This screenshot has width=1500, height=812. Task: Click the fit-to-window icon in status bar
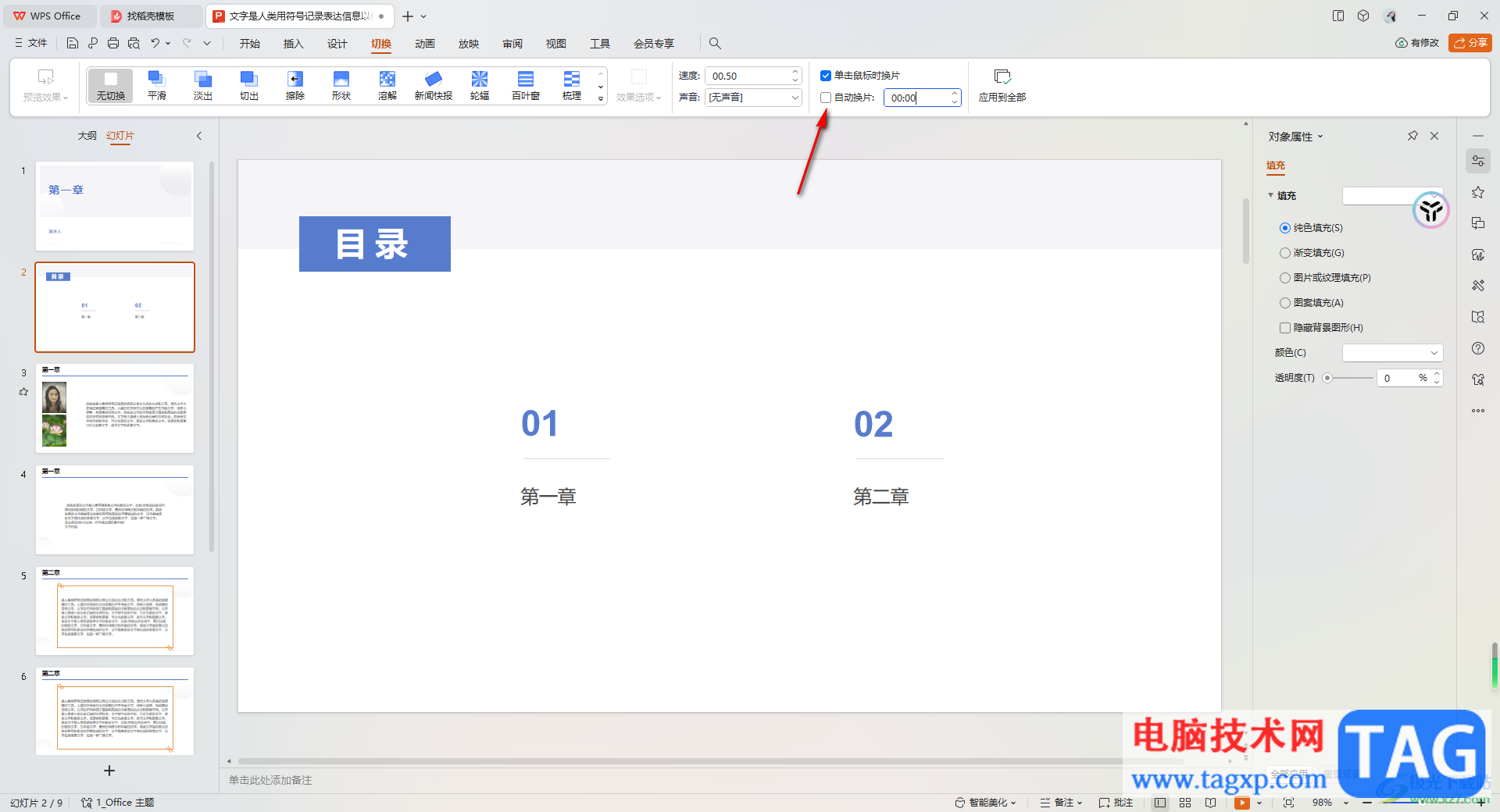1288,803
